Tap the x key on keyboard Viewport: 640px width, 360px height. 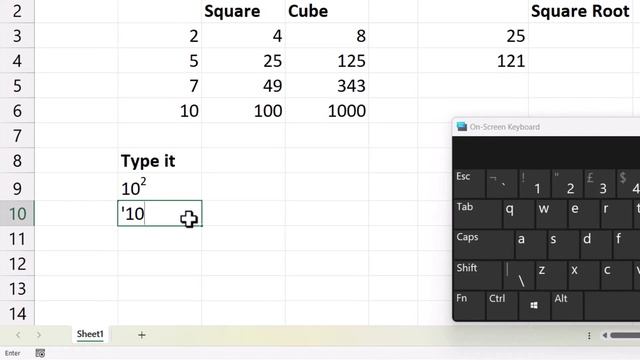(x=584, y=275)
